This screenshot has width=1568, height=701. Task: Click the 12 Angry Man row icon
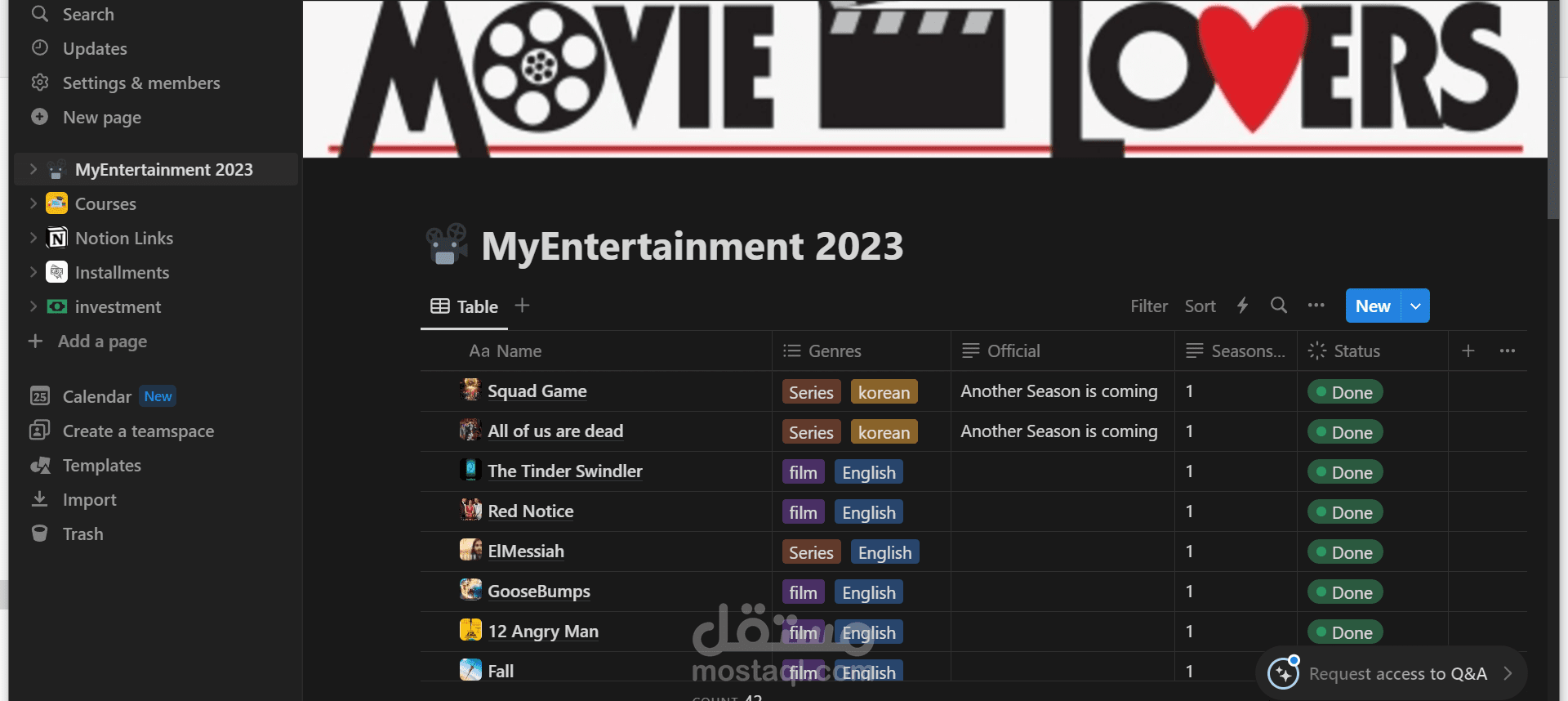(x=470, y=630)
